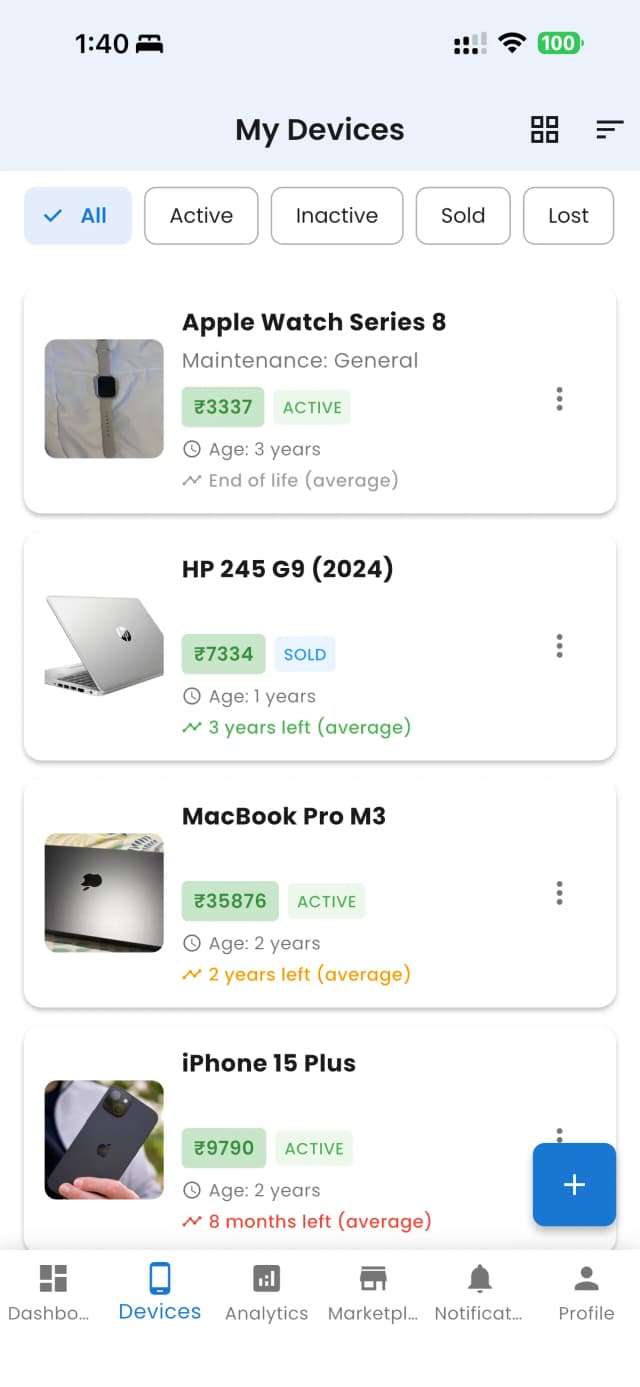Tap the Apple Watch thumbnail image
This screenshot has height=1387, width=640.
click(x=104, y=399)
